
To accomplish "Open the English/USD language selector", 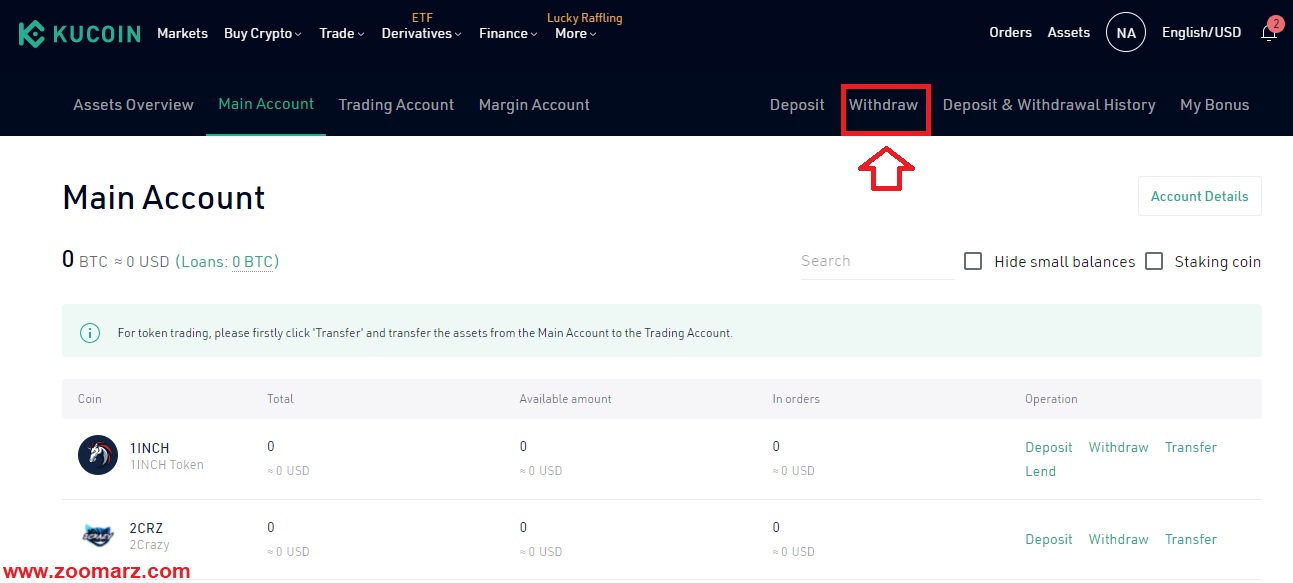I will coord(1201,33).
